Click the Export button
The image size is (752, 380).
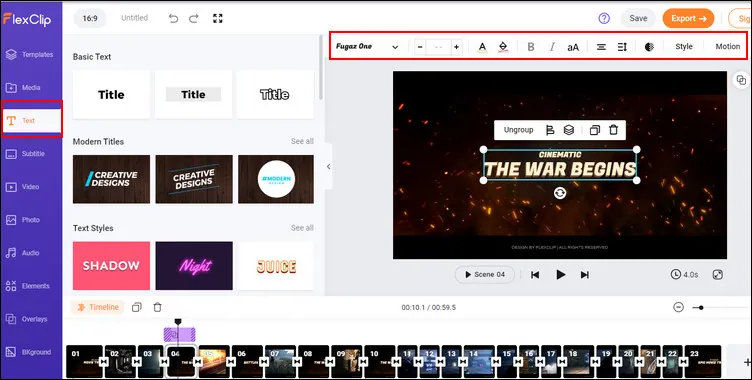(x=689, y=18)
